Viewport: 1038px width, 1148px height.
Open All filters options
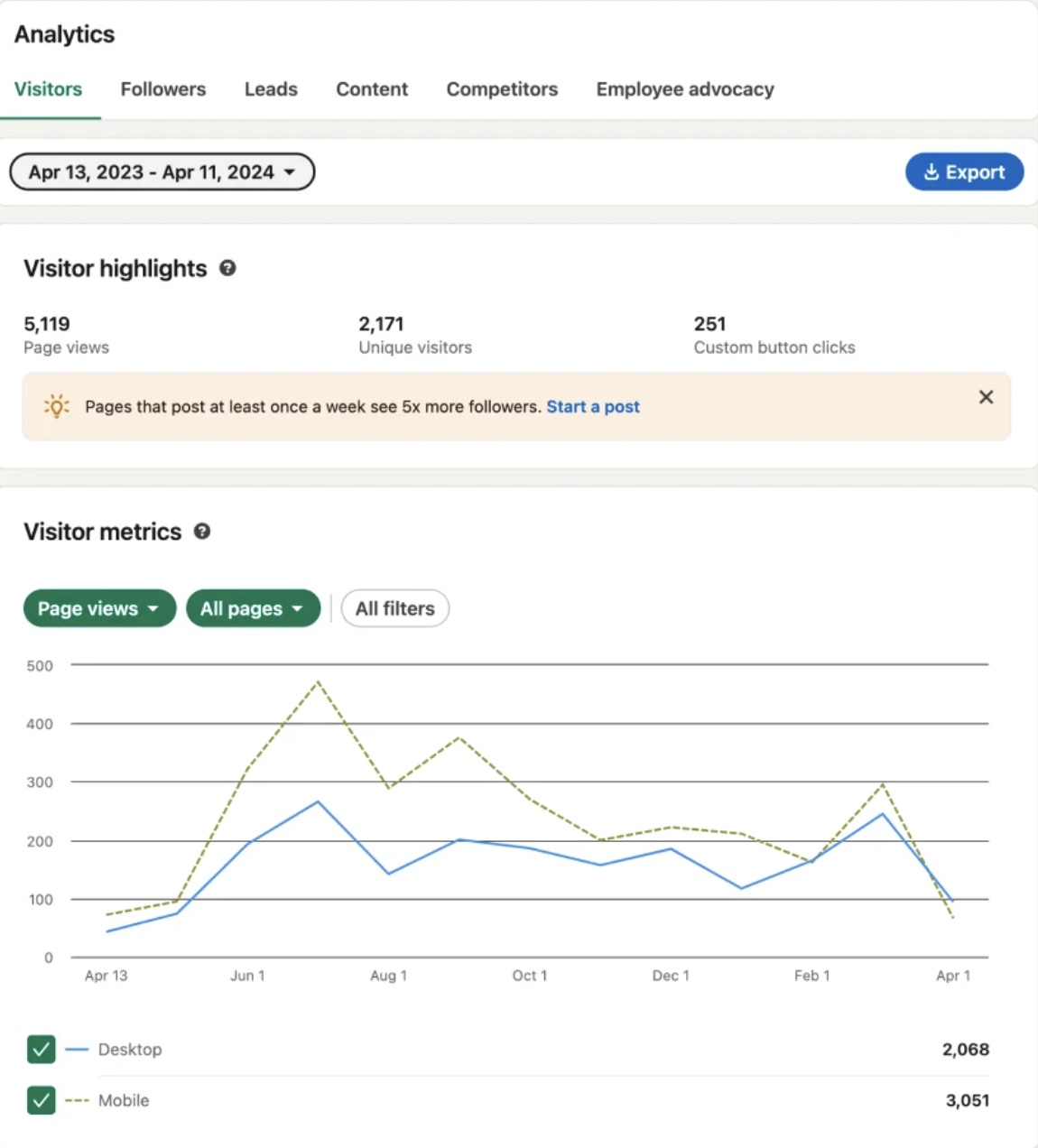coord(394,607)
